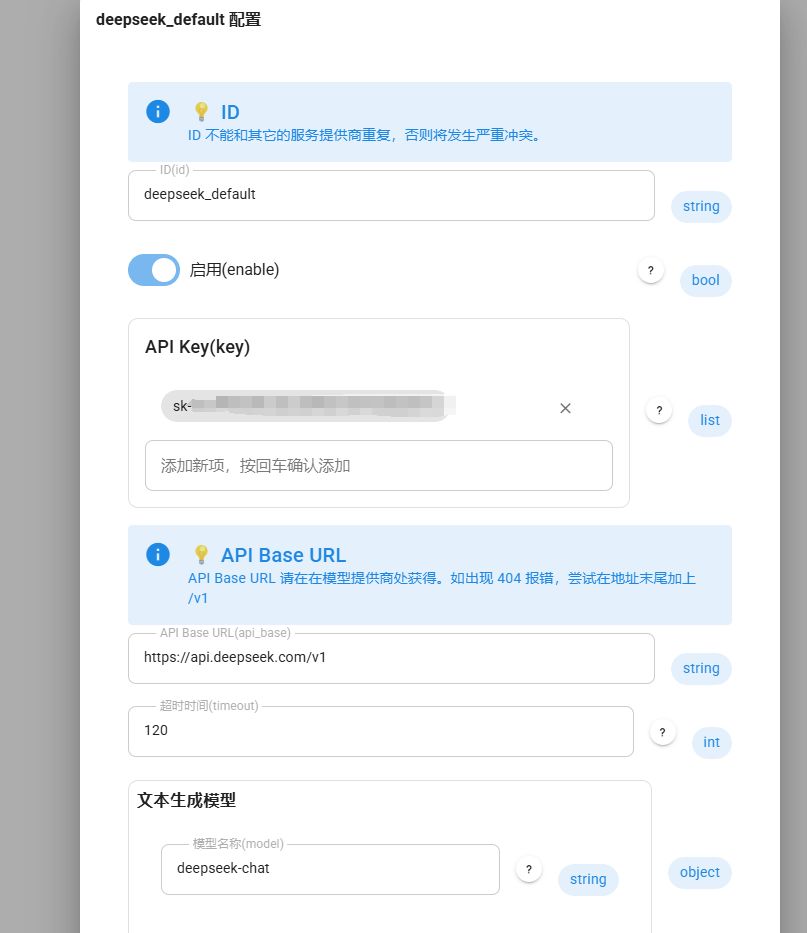Open help tooltip for 超时时间(timeout)
The height and width of the screenshot is (933, 807).
pos(662,732)
